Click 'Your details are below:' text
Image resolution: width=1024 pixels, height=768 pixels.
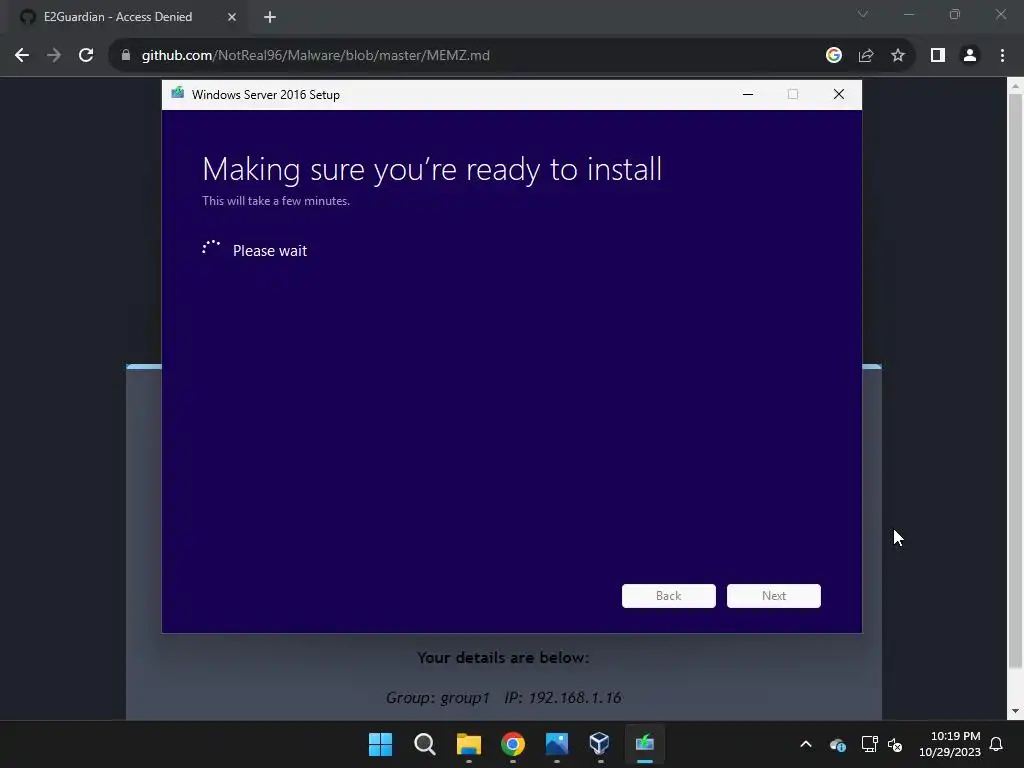pyautogui.click(x=503, y=658)
